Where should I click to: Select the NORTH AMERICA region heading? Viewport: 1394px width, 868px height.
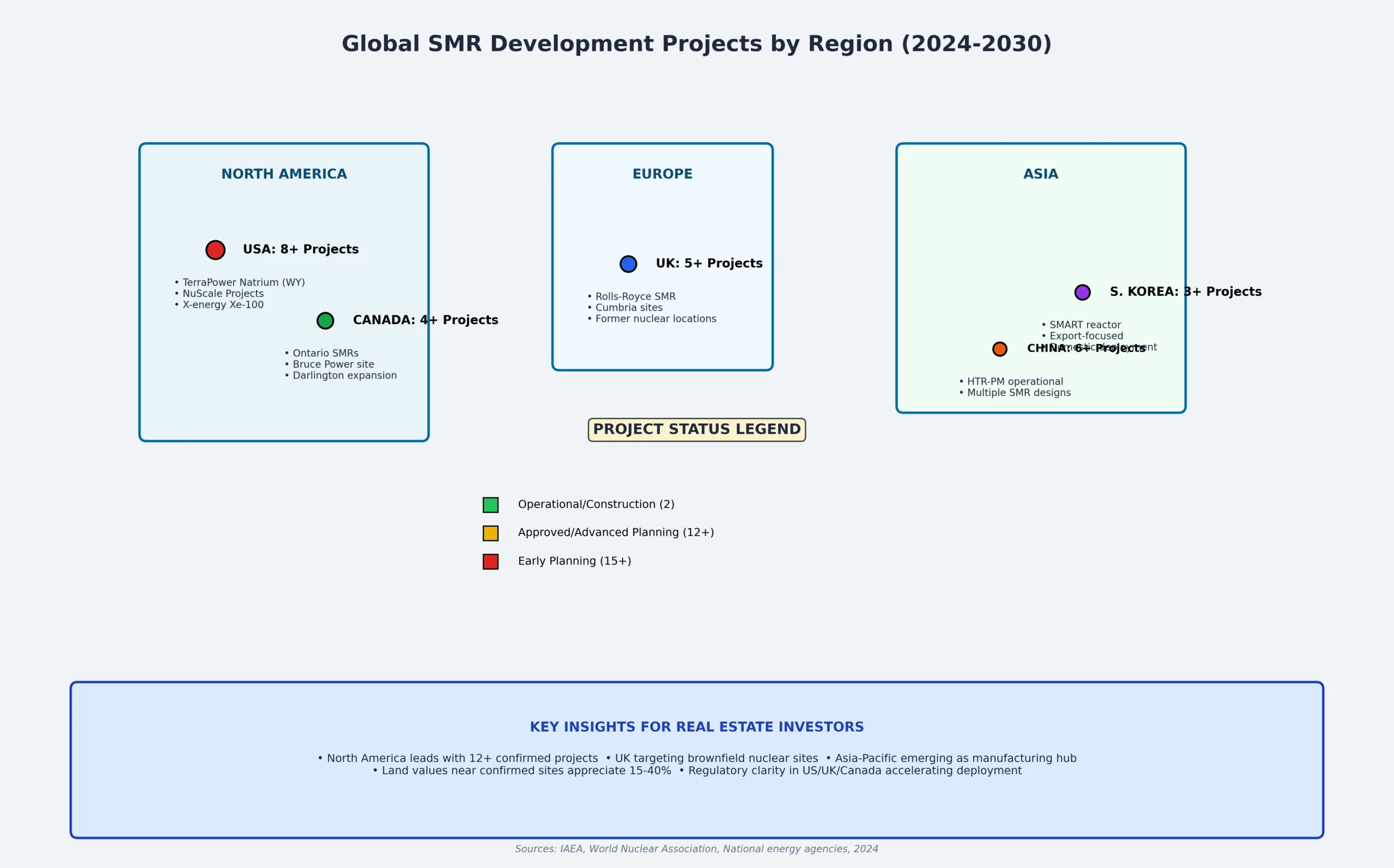click(284, 174)
